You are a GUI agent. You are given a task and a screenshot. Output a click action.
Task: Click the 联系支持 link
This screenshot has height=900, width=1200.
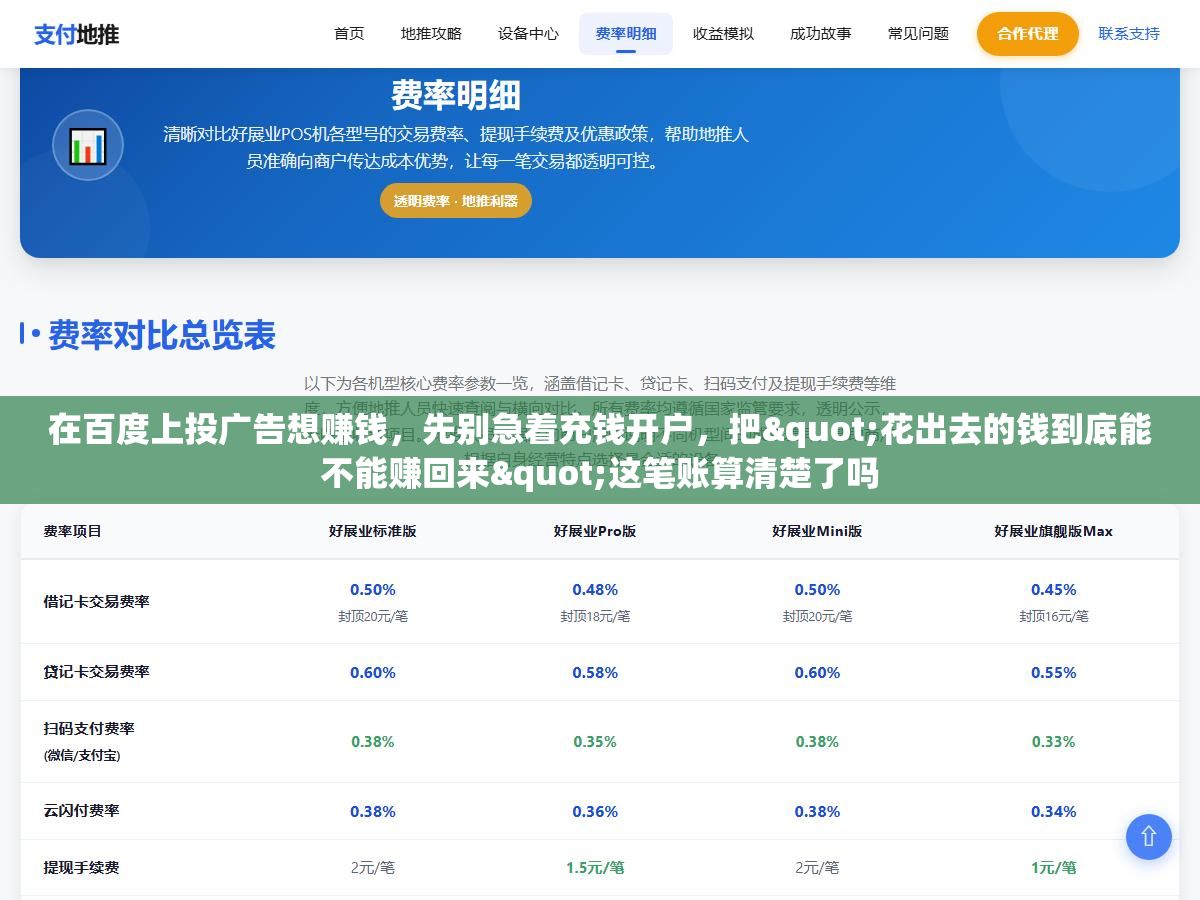pos(1129,34)
